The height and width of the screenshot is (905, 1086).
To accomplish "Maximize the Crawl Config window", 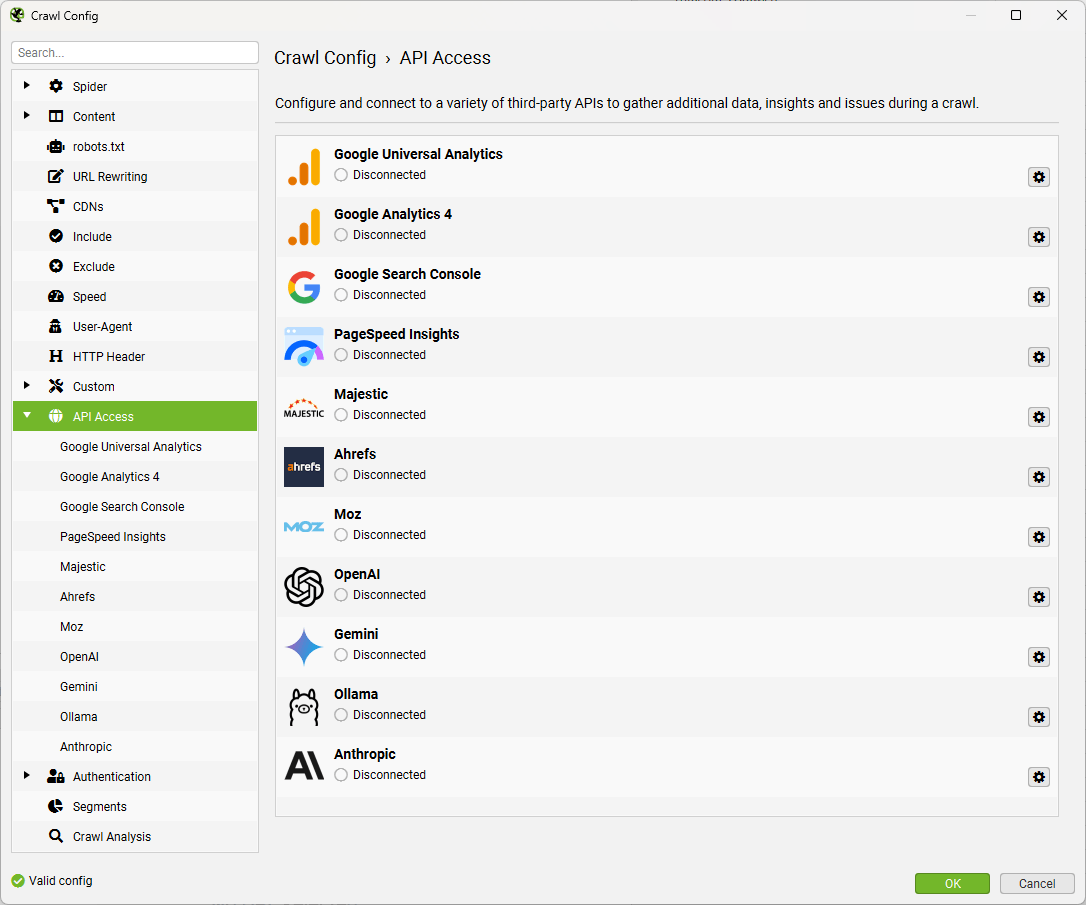I will tap(1015, 15).
